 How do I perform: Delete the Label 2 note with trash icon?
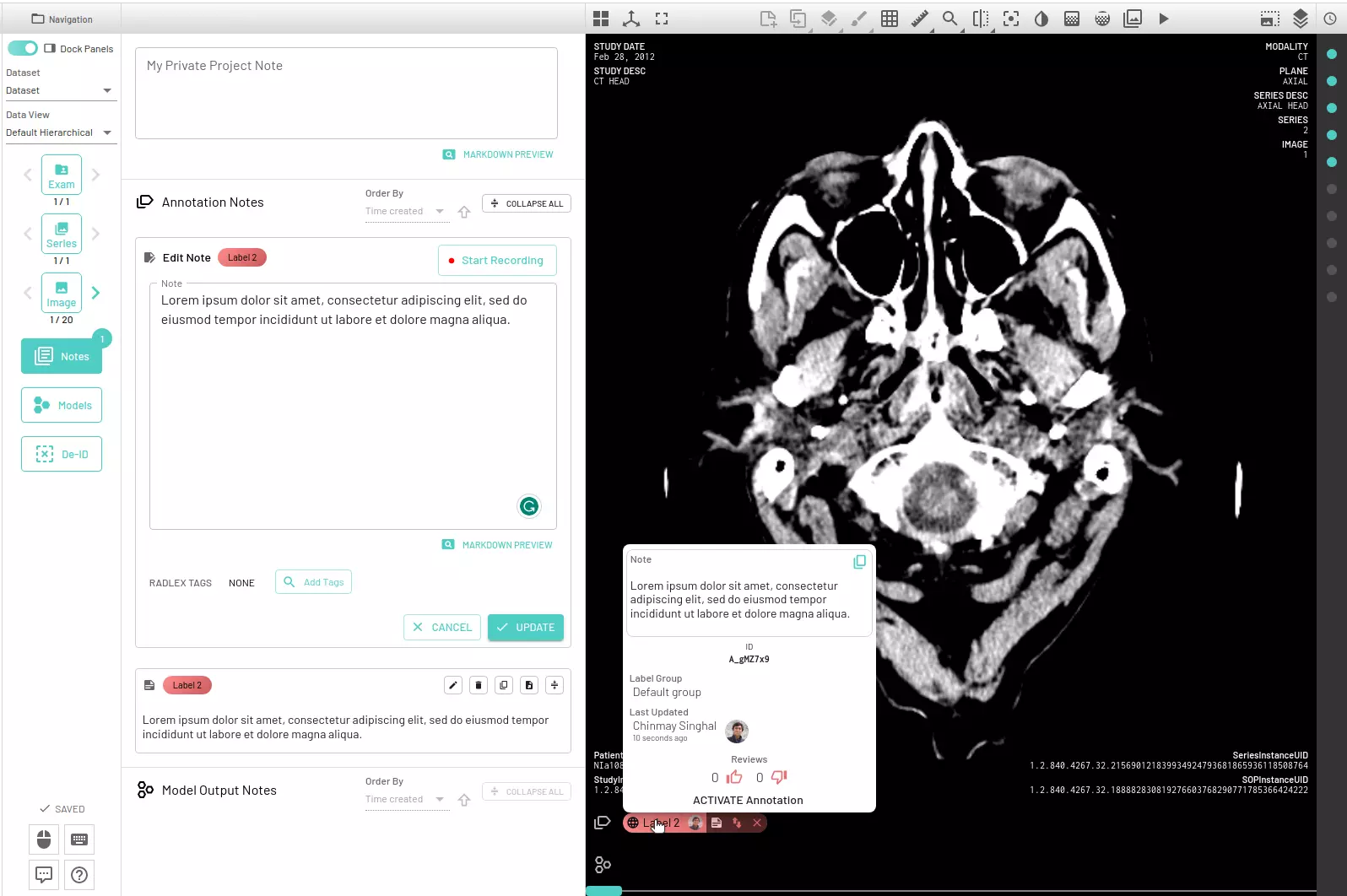[x=479, y=685]
